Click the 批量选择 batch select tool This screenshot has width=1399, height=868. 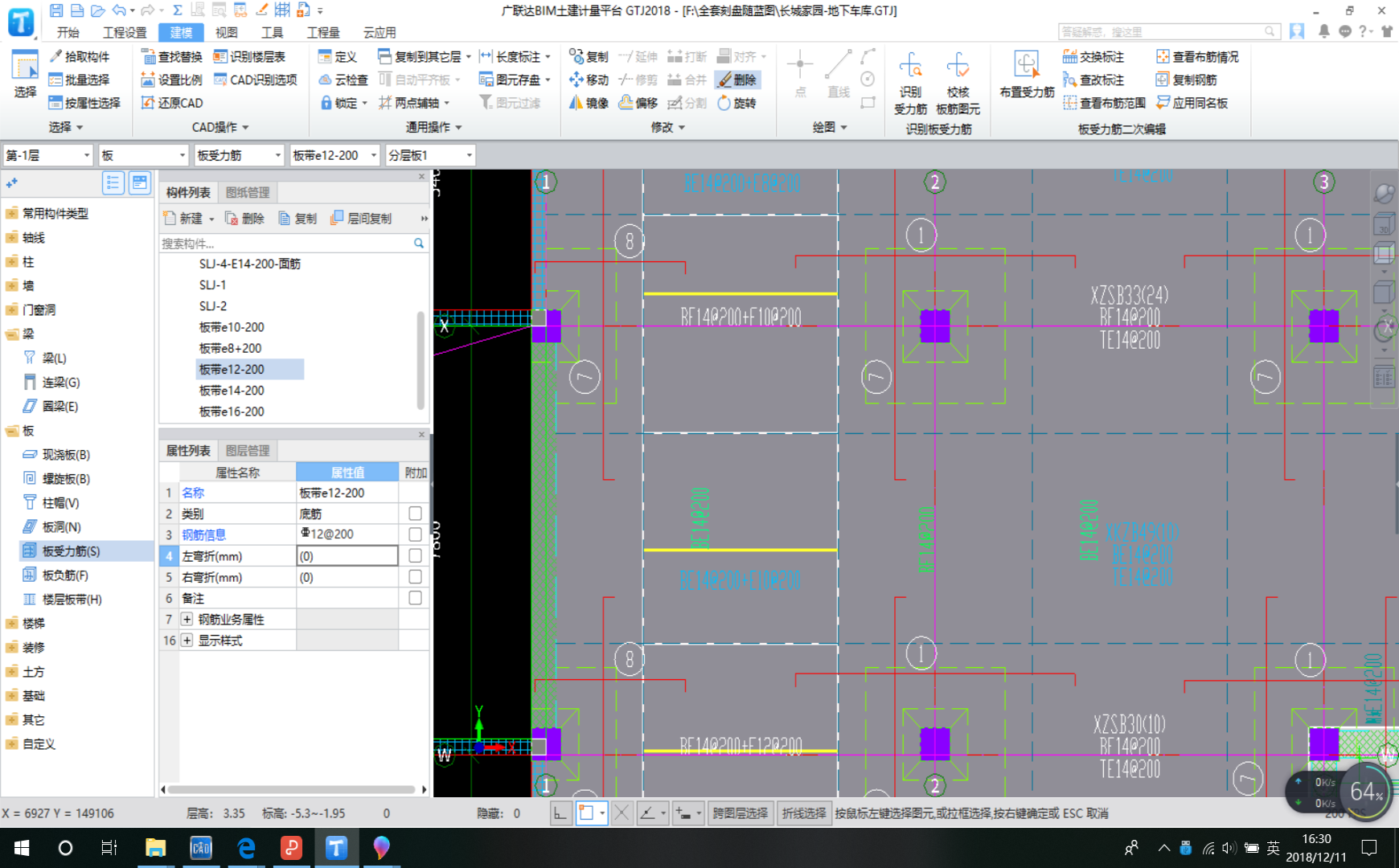79,80
